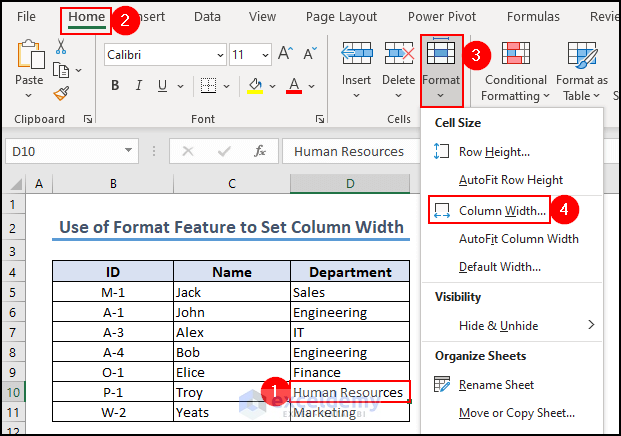The width and height of the screenshot is (621, 436).
Task: Expand the Name Box dropdown arrow
Action: [x=129, y=151]
